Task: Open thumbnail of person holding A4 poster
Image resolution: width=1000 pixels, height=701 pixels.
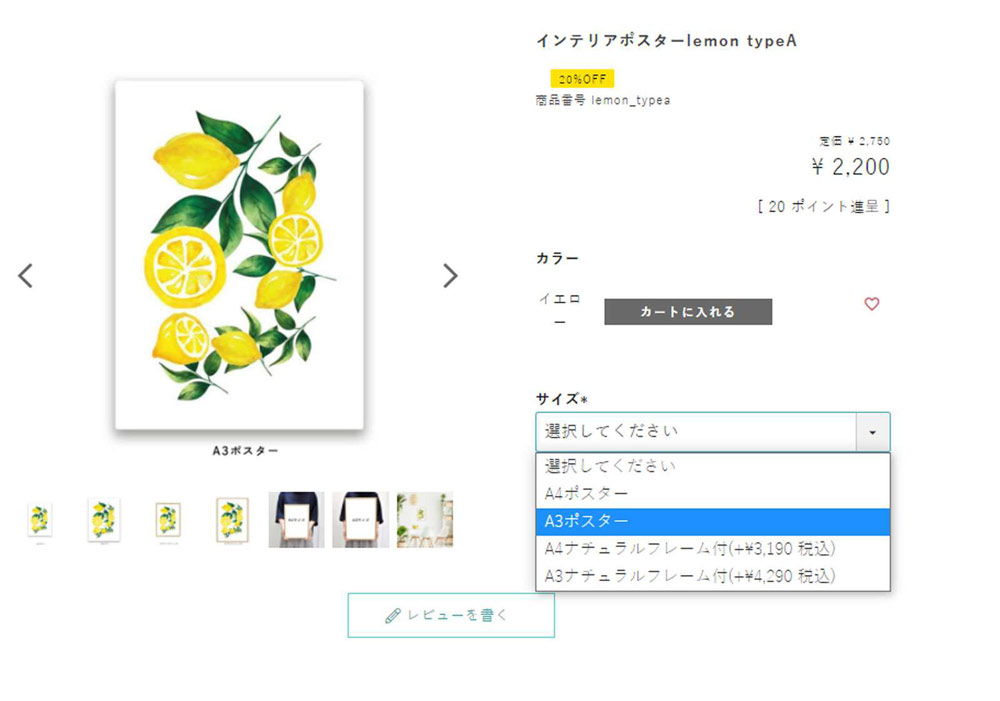Action: coord(297,519)
